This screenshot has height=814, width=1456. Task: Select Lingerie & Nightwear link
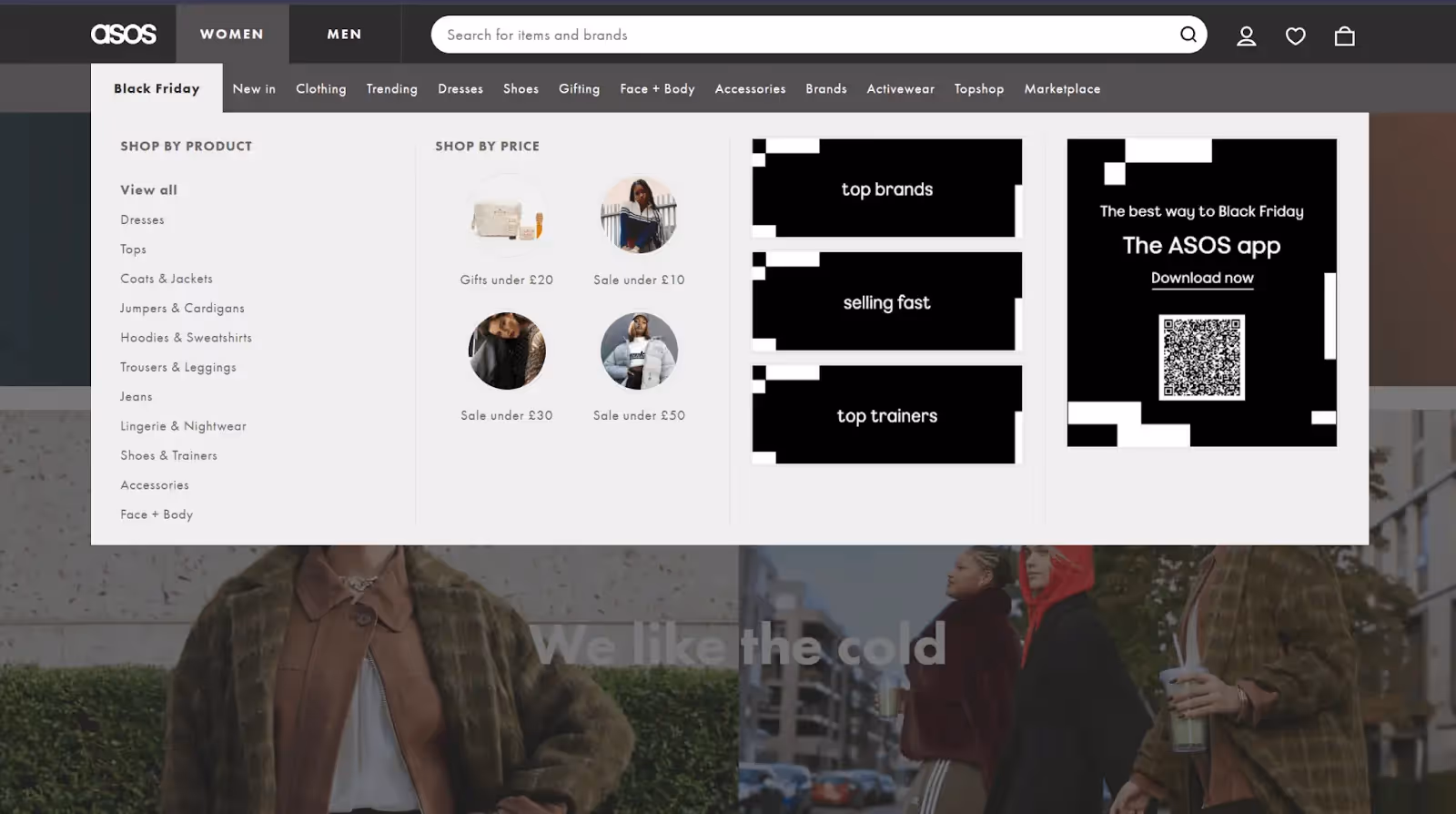tap(184, 426)
